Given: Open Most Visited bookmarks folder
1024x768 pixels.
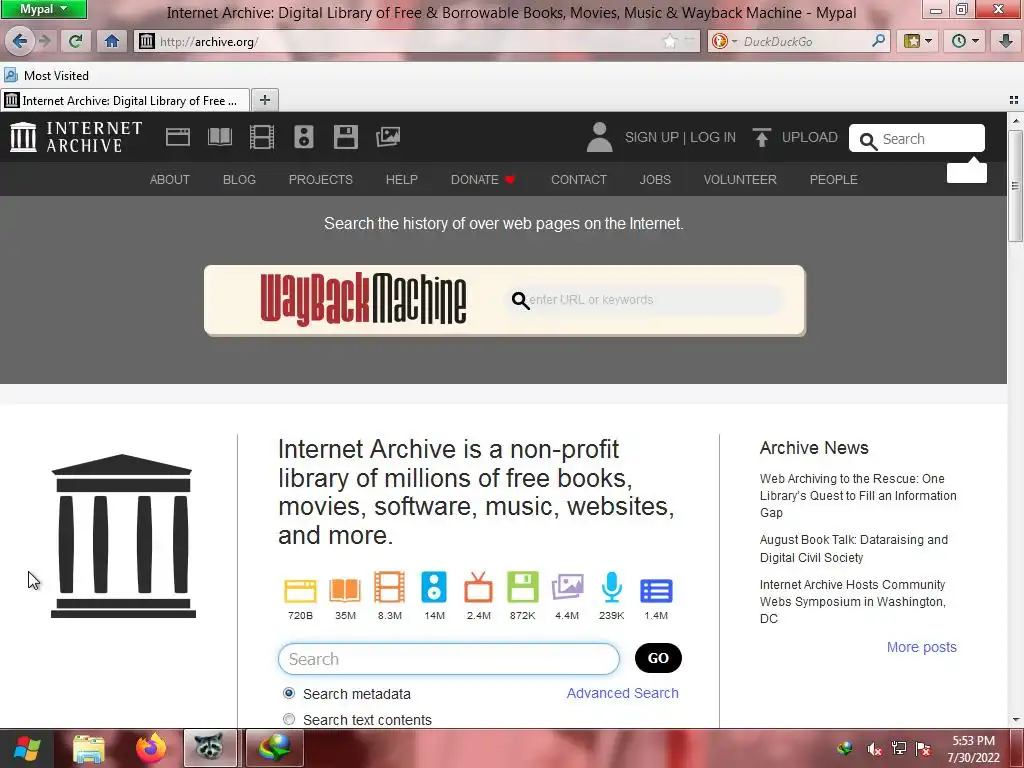Looking at the screenshot, I should tap(46, 76).
